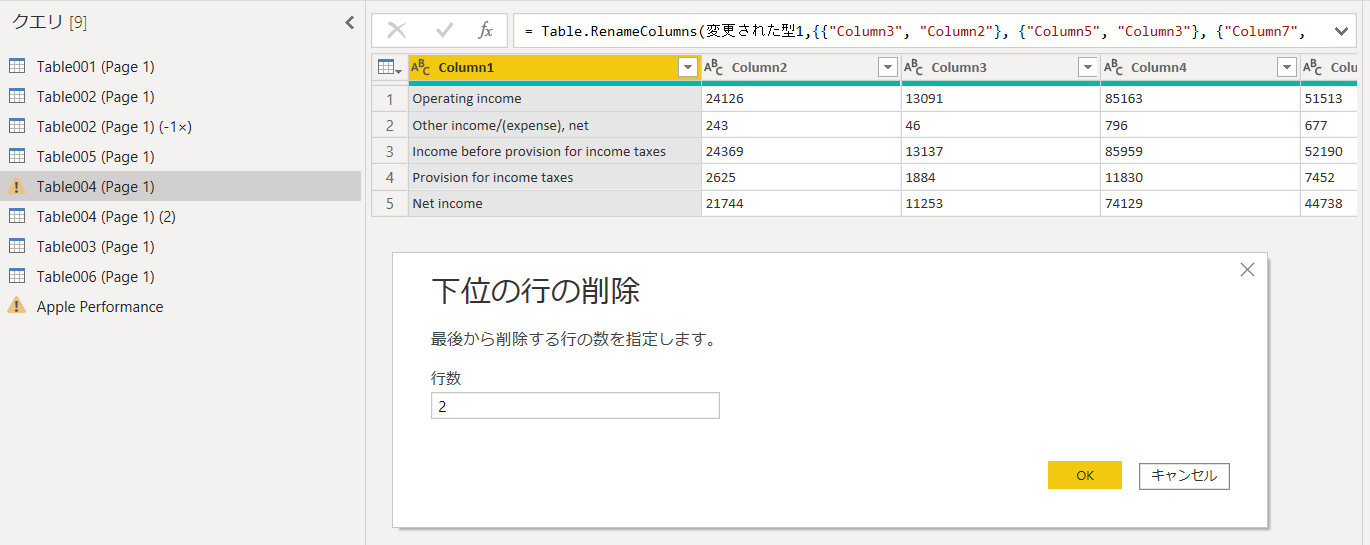This screenshot has height=545, width=1370.
Task: Click the Table003 (Page 1) table icon
Action: pyautogui.click(x=17, y=246)
